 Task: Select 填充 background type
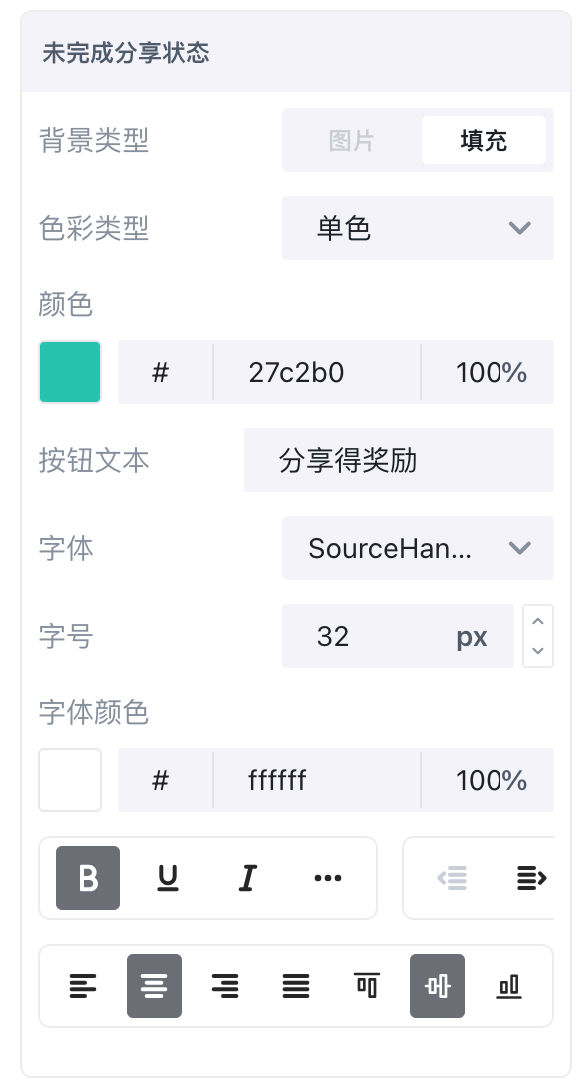pyautogui.click(x=483, y=140)
